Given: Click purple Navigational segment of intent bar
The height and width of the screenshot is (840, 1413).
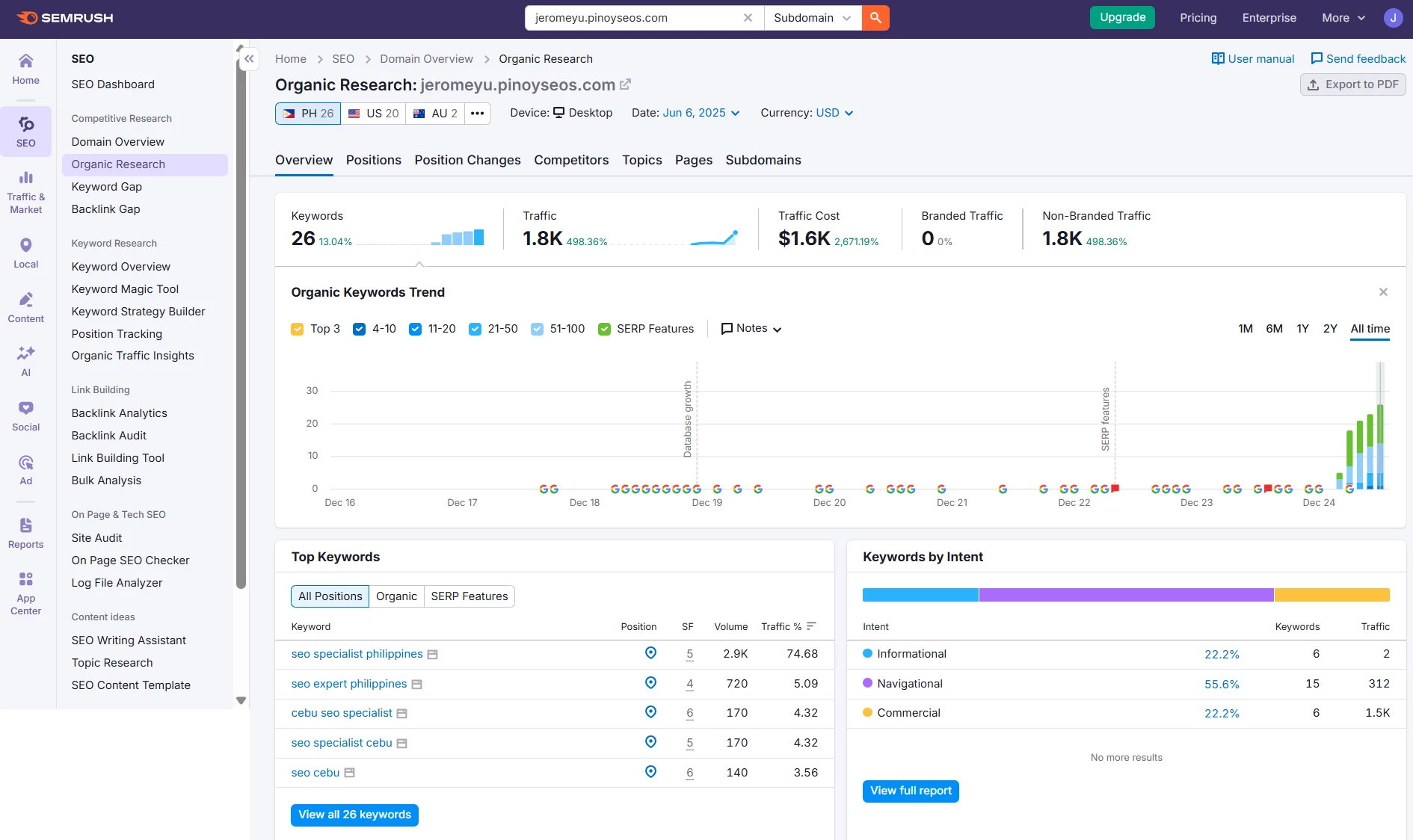Looking at the screenshot, I should (x=1127, y=595).
